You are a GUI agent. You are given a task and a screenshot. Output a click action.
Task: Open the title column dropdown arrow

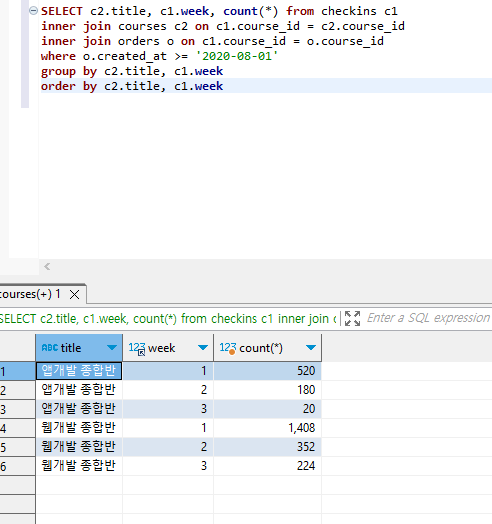(x=112, y=348)
